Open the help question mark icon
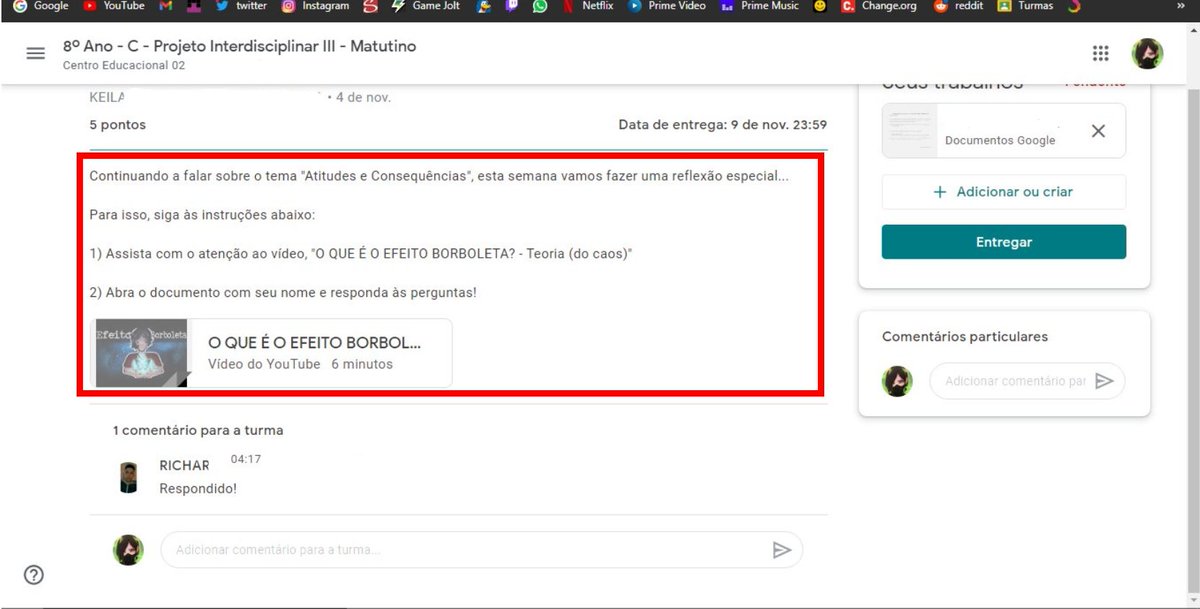 pyautogui.click(x=34, y=575)
